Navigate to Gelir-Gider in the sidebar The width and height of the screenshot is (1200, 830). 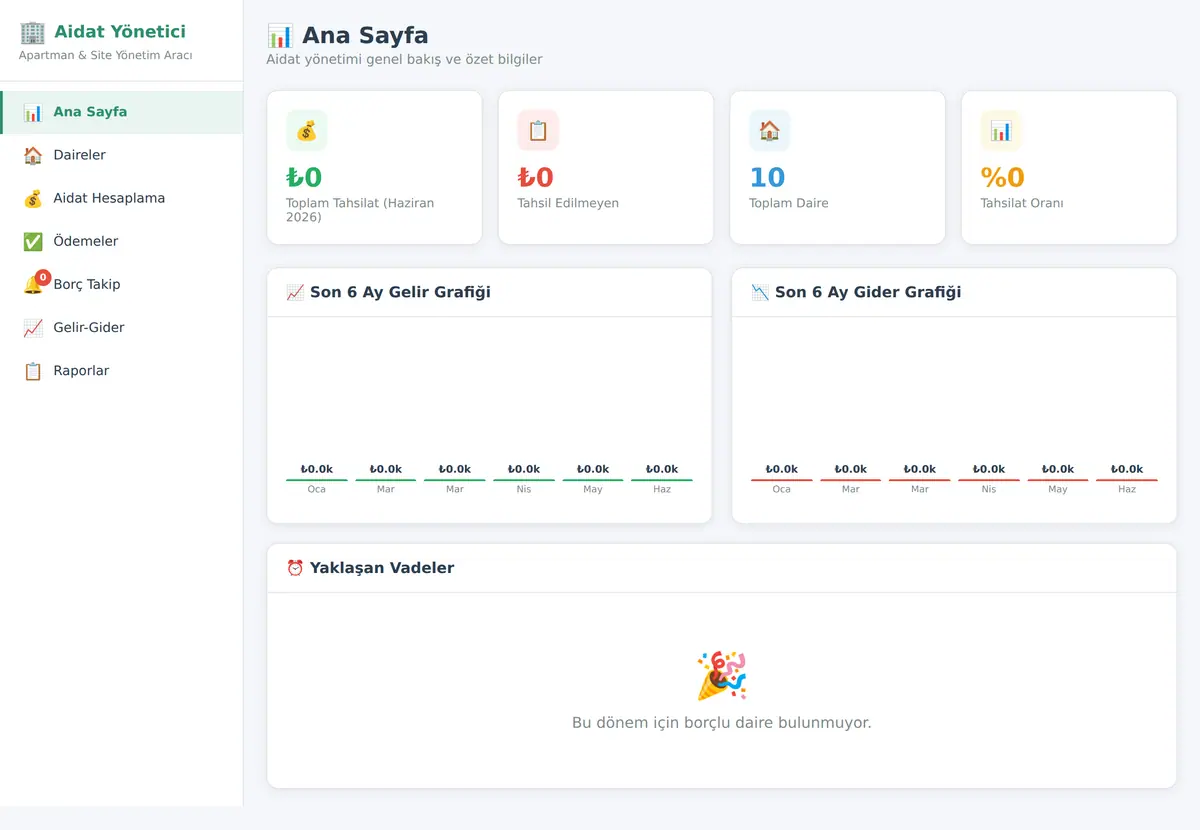121,327
